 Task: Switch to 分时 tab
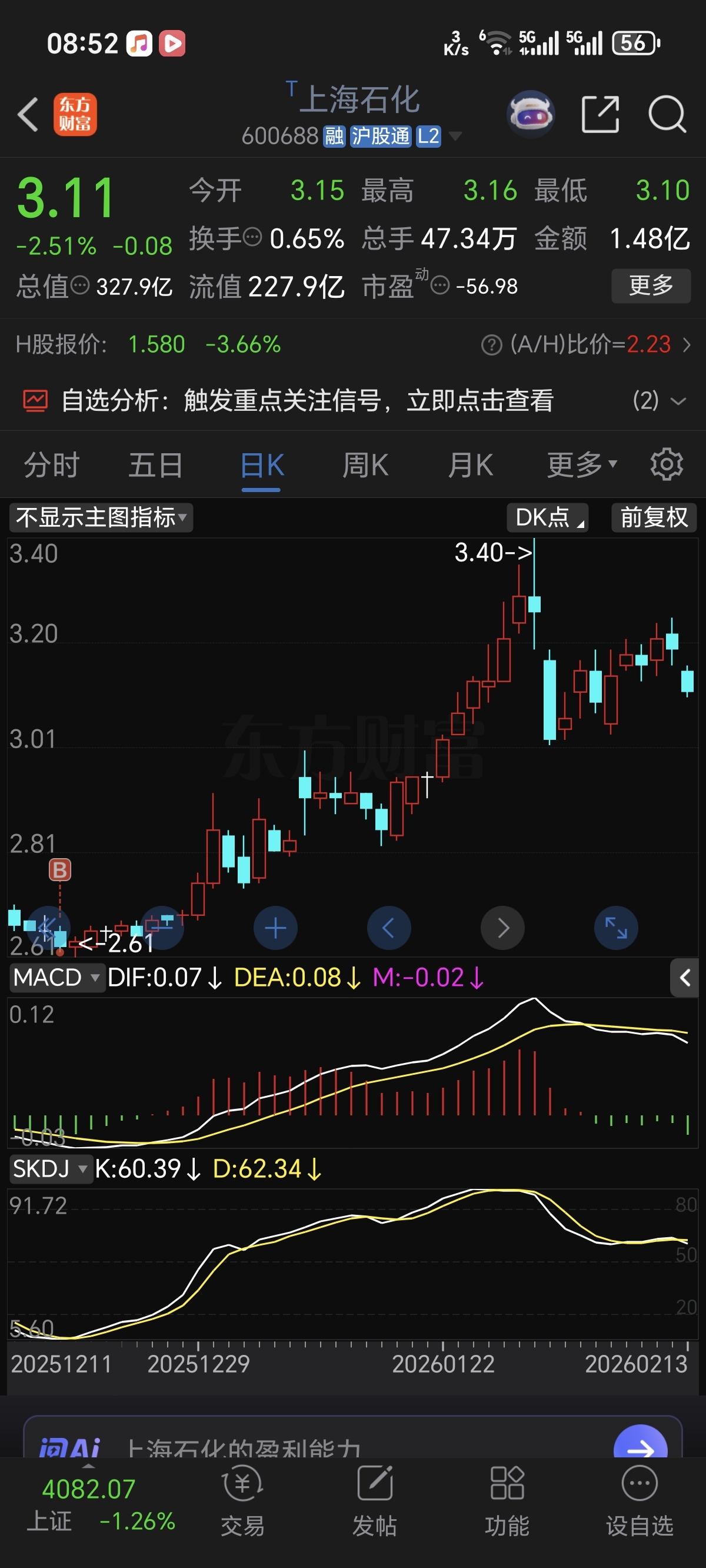[x=51, y=465]
